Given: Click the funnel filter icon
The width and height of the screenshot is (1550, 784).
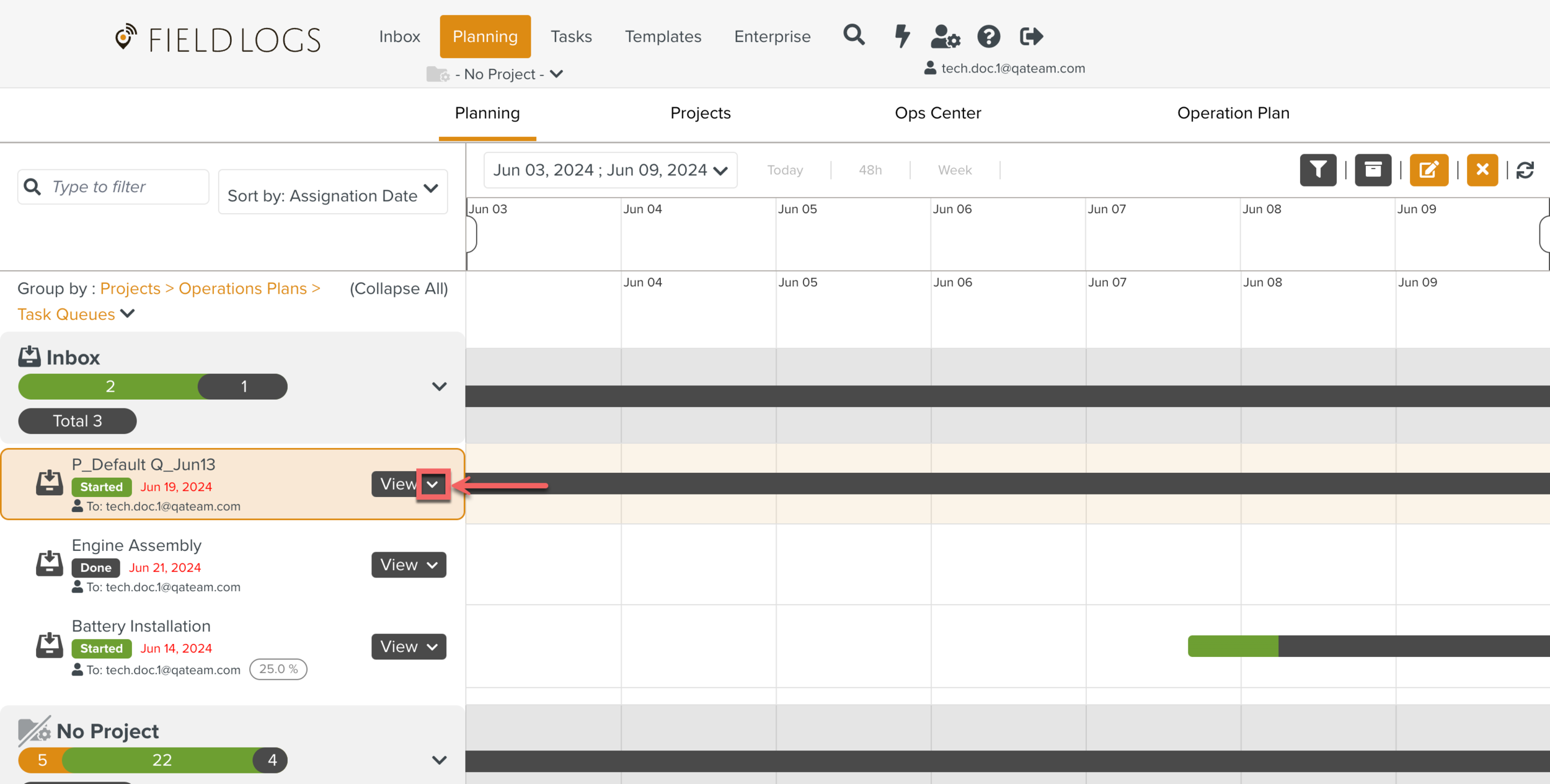Looking at the screenshot, I should pyautogui.click(x=1317, y=170).
